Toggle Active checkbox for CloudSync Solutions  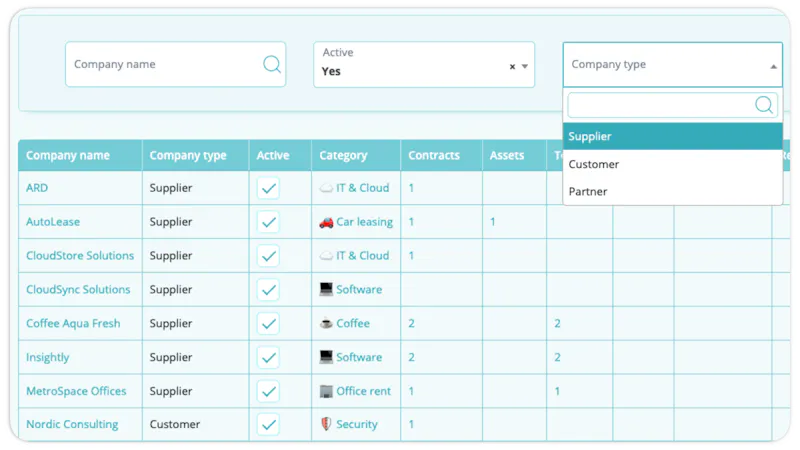point(268,290)
